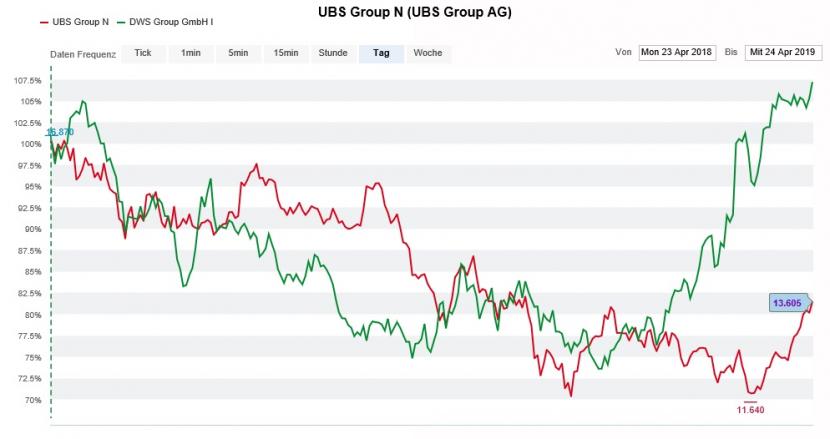Click the green DWS legend color marker
Viewport: 830px width, 439px height.
click(x=121, y=23)
